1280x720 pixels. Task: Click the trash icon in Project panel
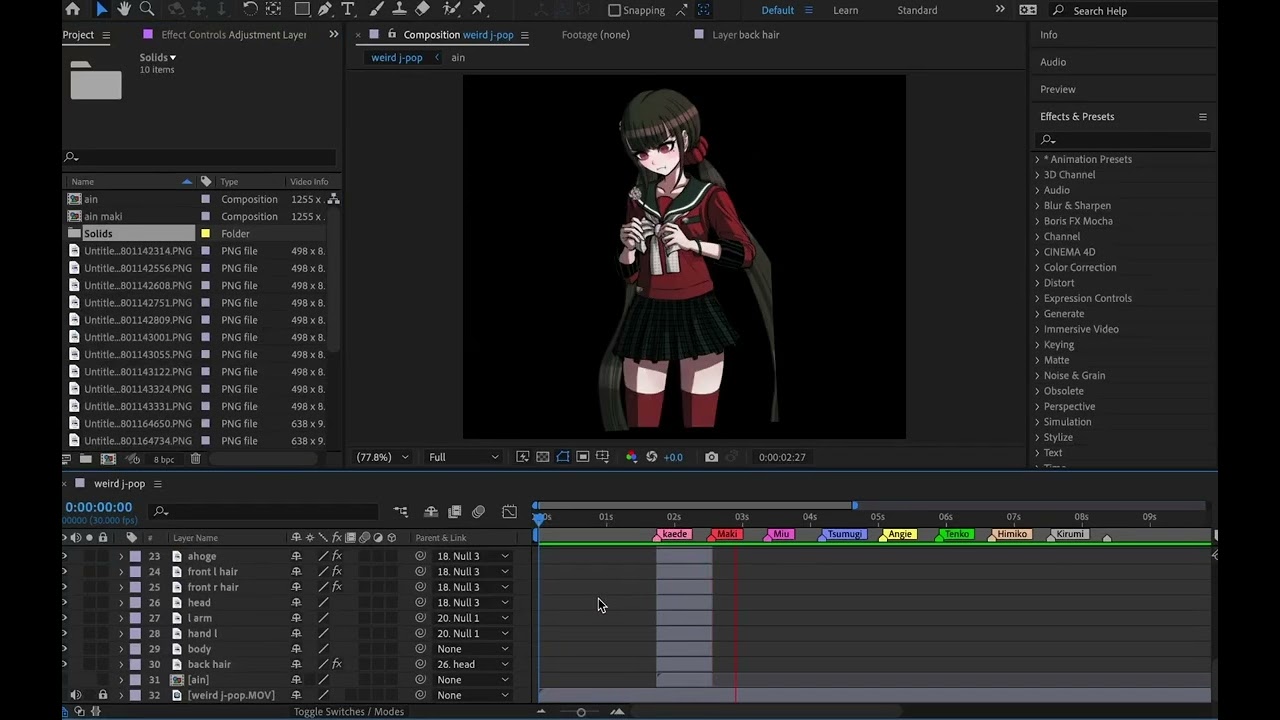click(196, 459)
